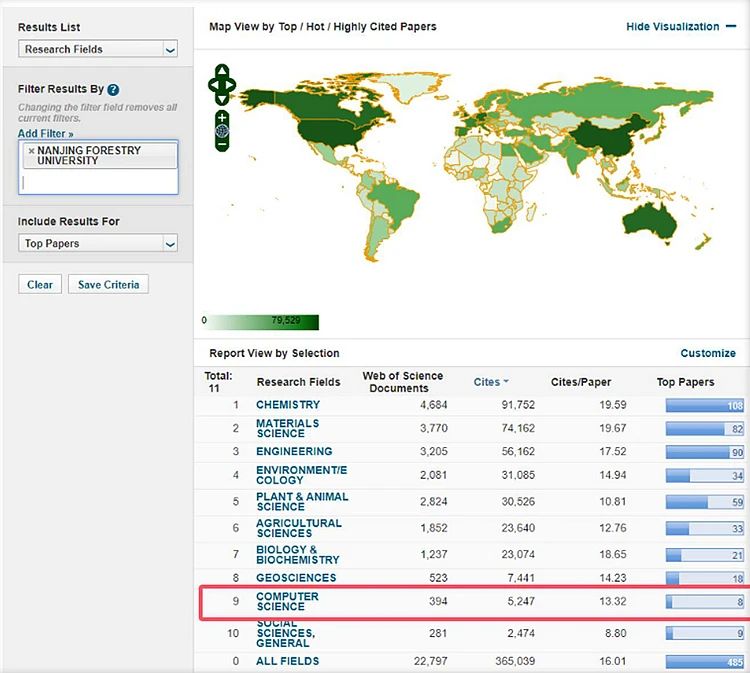Reset map view with globe icon
Viewport: 750px width, 673px height.
[222, 131]
